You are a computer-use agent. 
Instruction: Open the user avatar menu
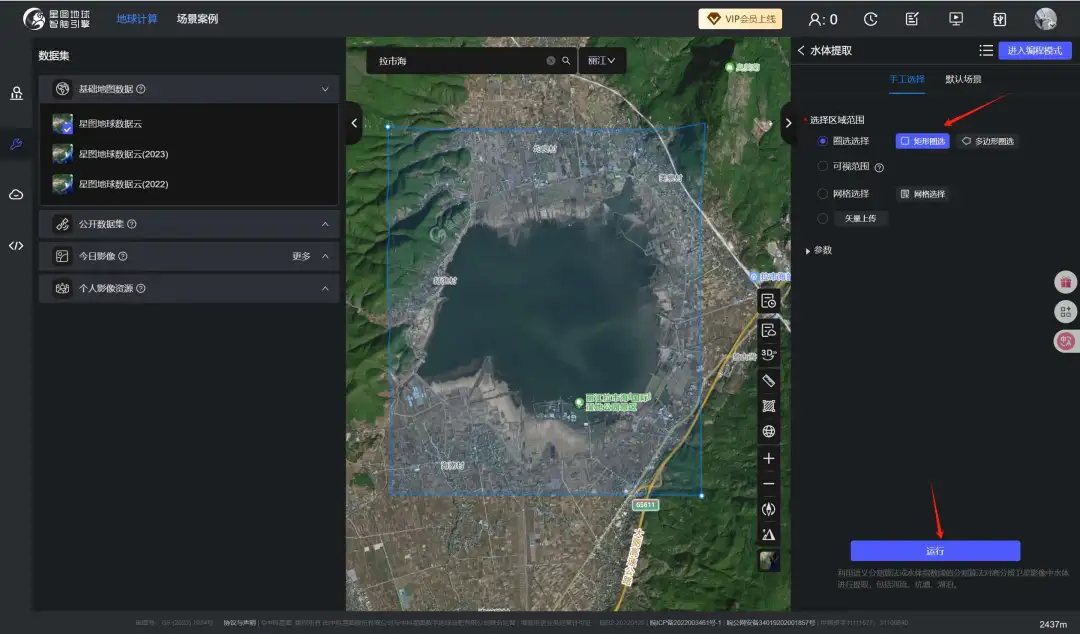[x=1046, y=19]
